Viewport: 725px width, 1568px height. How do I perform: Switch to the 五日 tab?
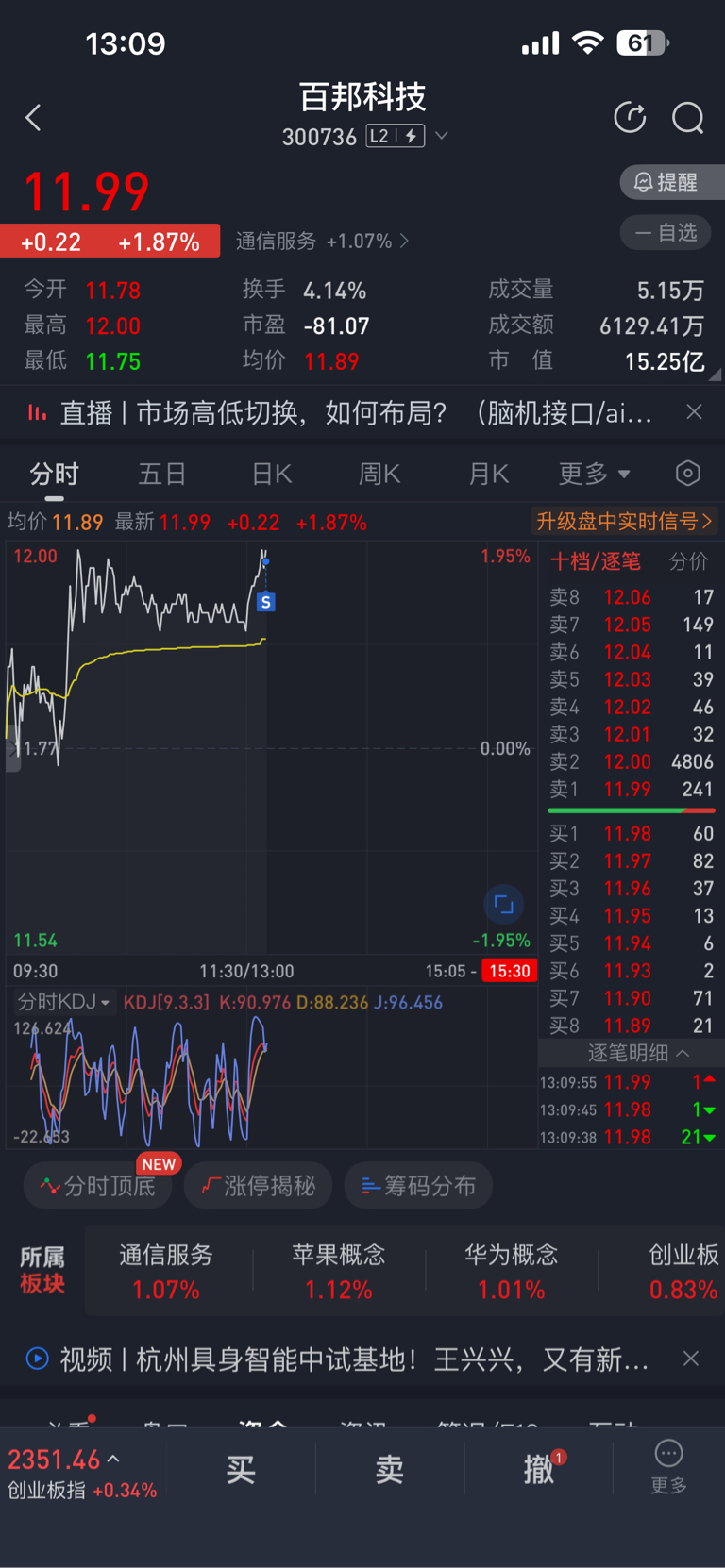click(x=162, y=474)
